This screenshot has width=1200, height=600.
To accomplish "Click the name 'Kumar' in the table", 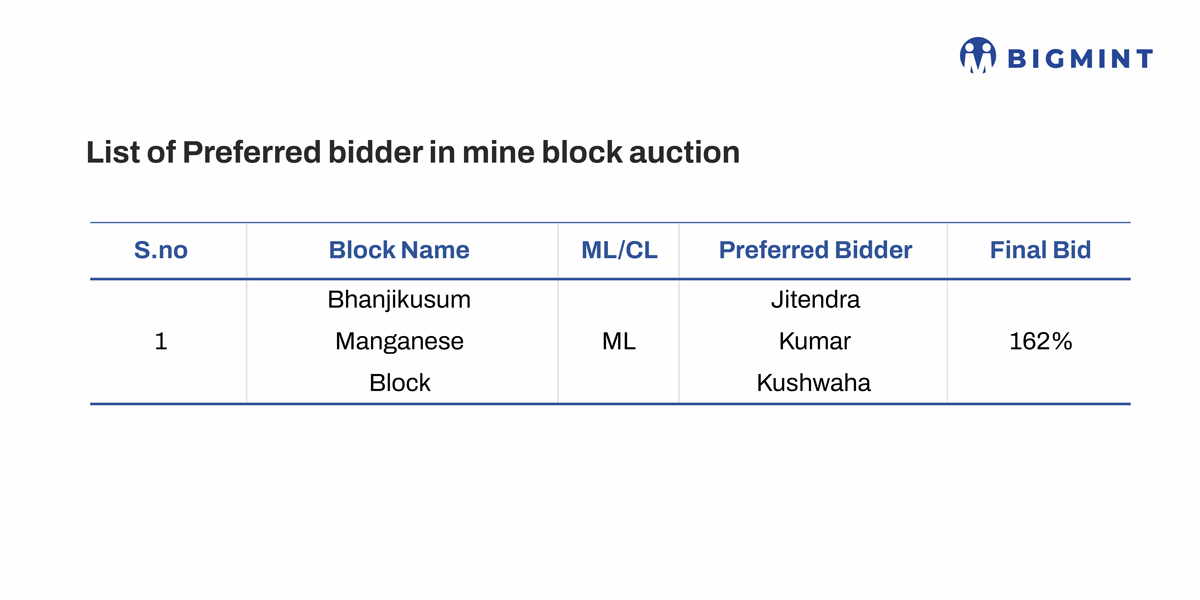I will (x=815, y=341).
